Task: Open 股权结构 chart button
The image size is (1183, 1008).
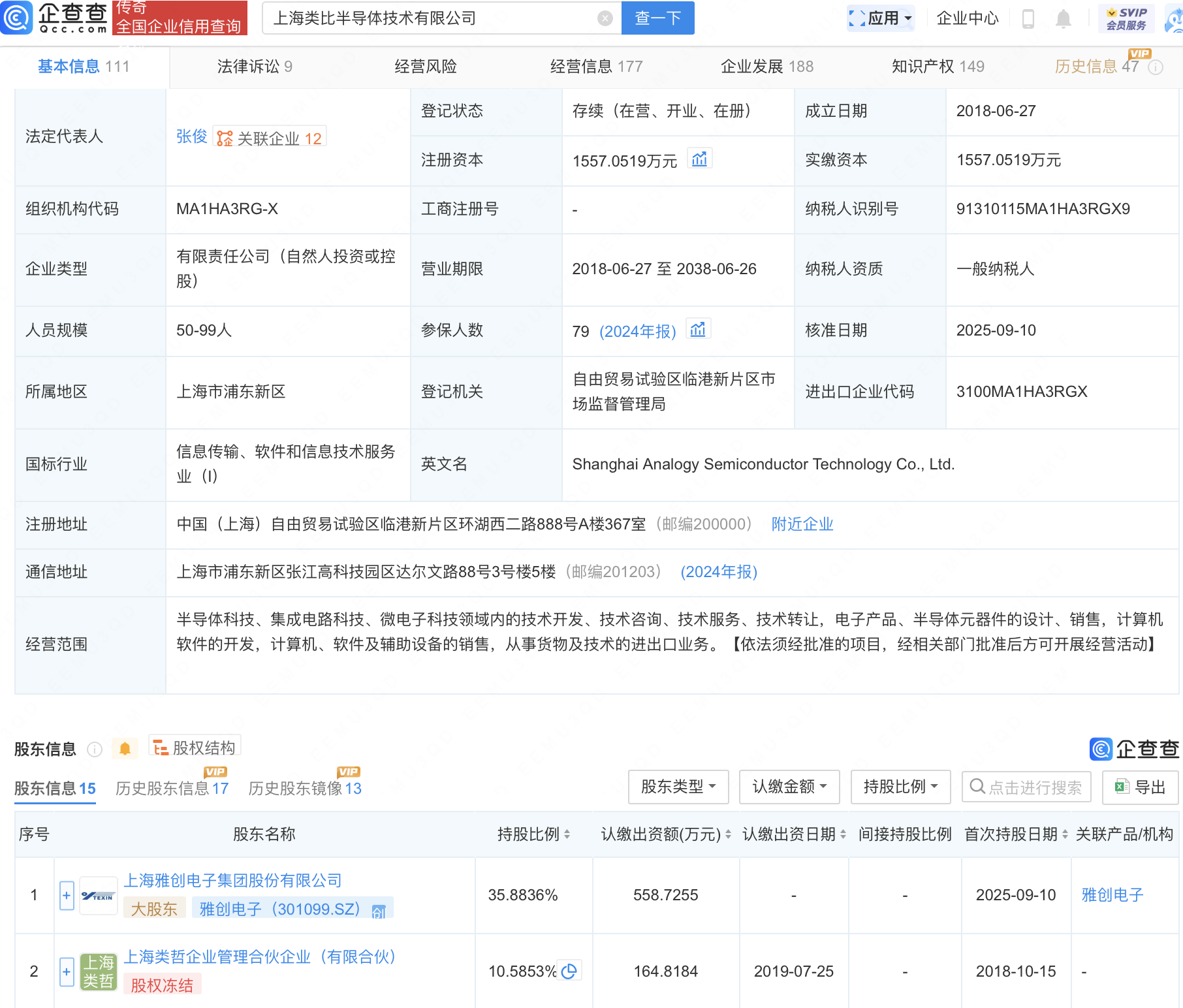Action: point(195,748)
